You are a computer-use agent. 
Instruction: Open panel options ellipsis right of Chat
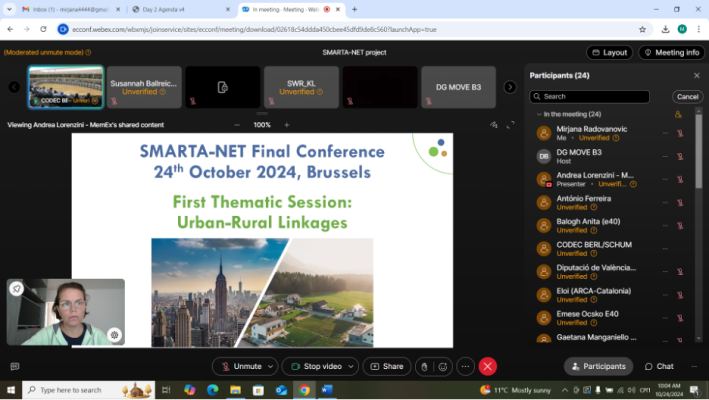coord(694,367)
